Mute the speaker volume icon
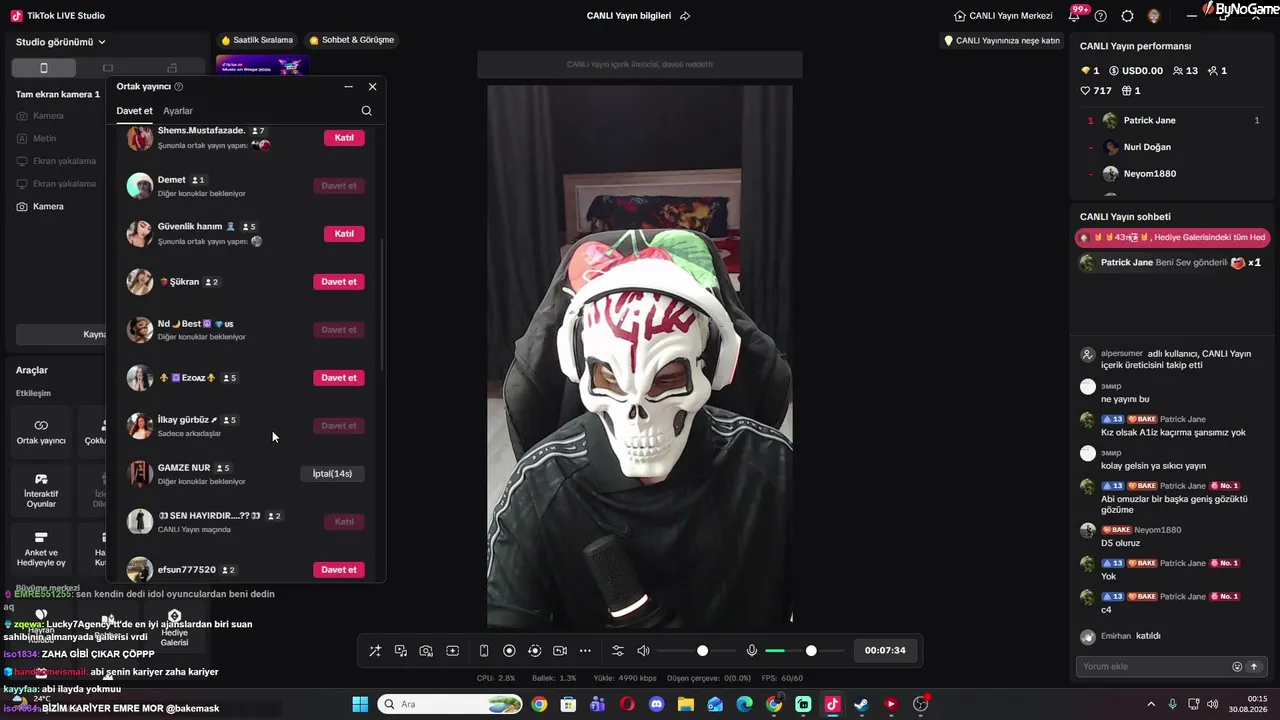The height and width of the screenshot is (720, 1280). [x=643, y=651]
